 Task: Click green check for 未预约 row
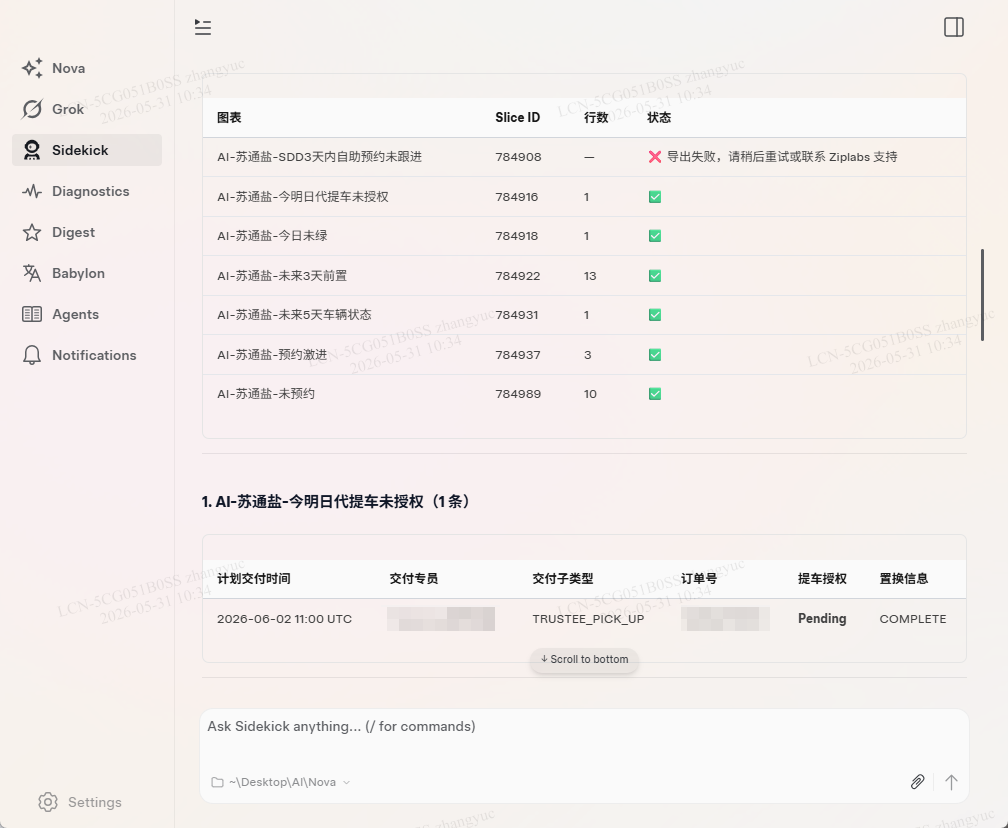(655, 394)
